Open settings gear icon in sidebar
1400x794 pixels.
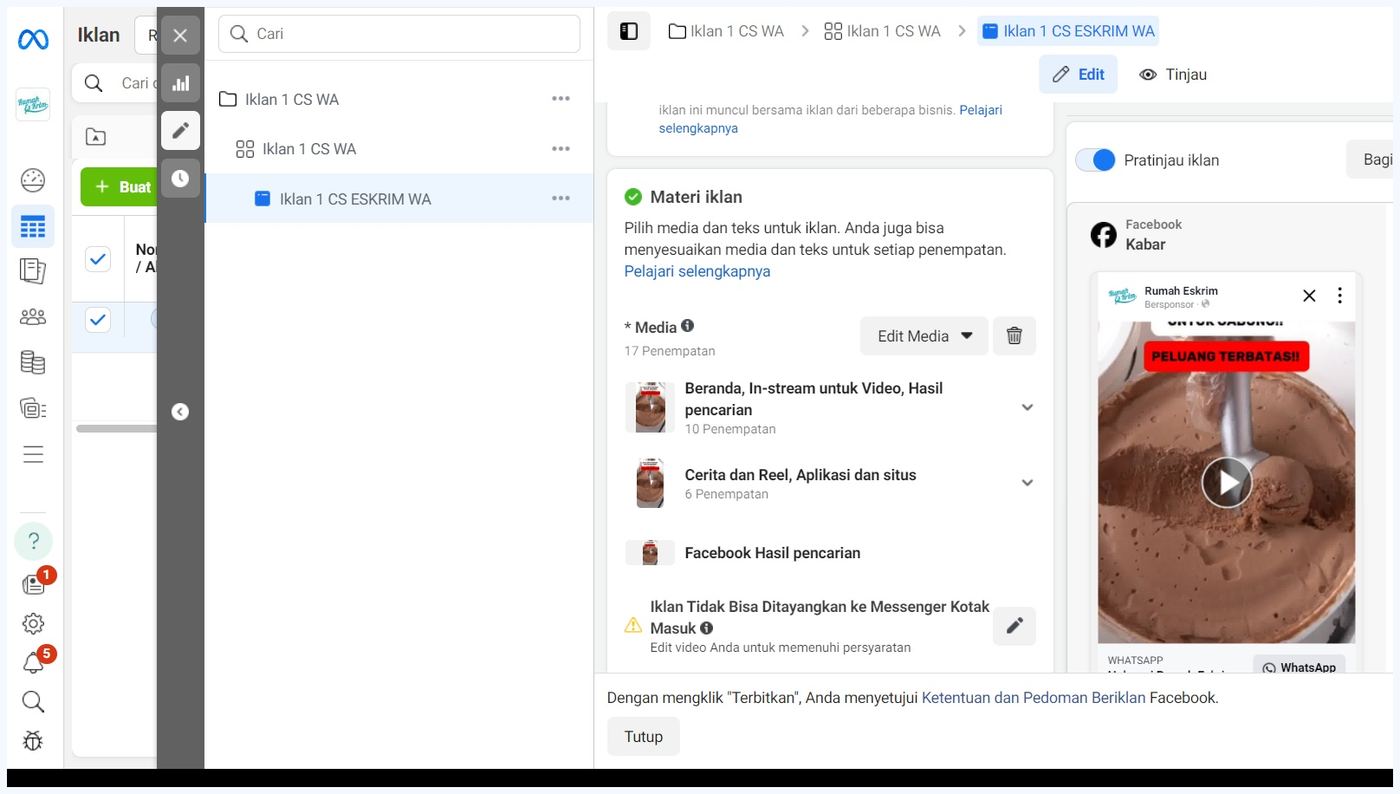click(33, 624)
